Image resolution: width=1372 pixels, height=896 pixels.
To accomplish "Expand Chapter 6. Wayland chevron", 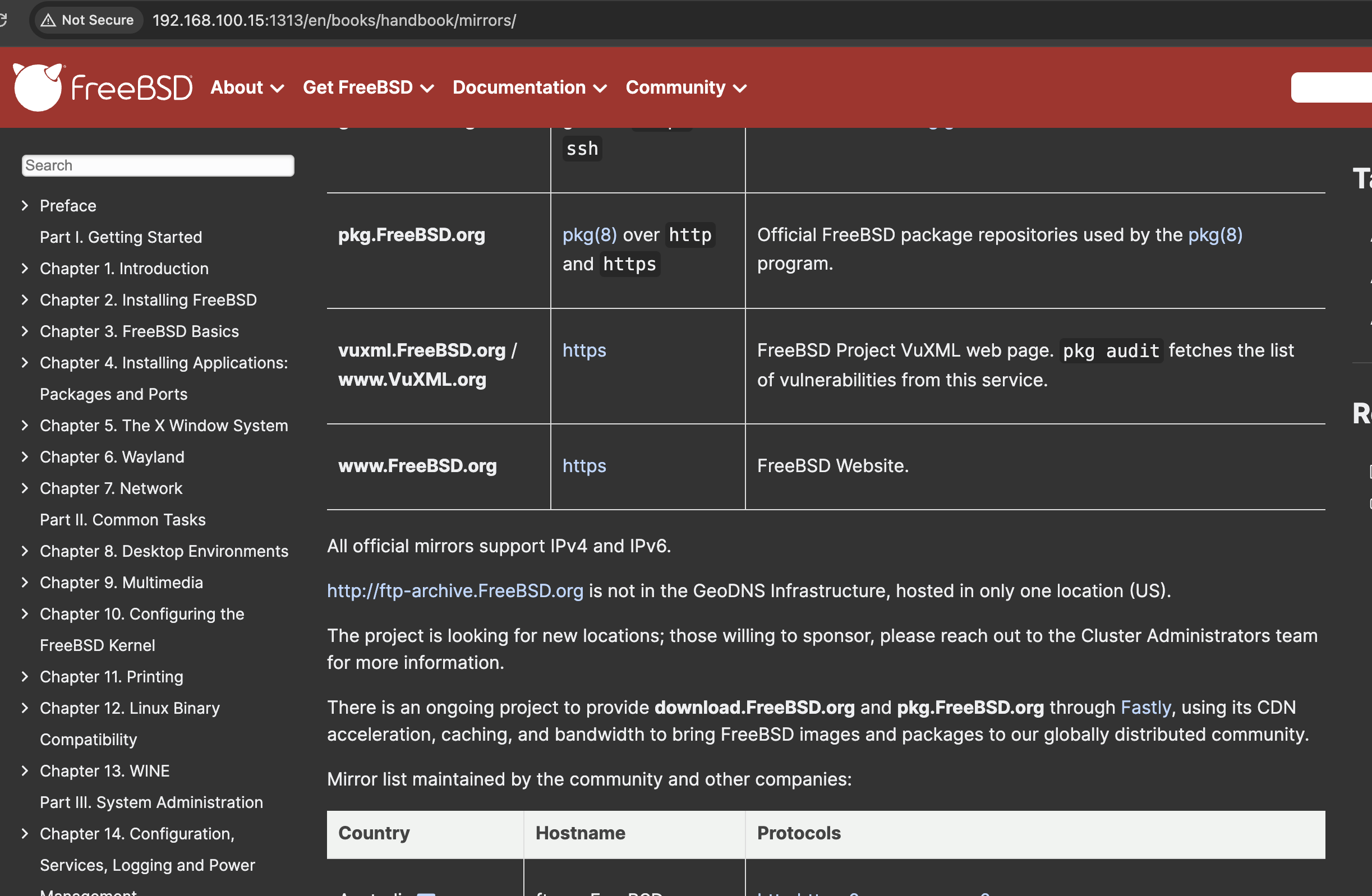I will click(x=25, y=457).
